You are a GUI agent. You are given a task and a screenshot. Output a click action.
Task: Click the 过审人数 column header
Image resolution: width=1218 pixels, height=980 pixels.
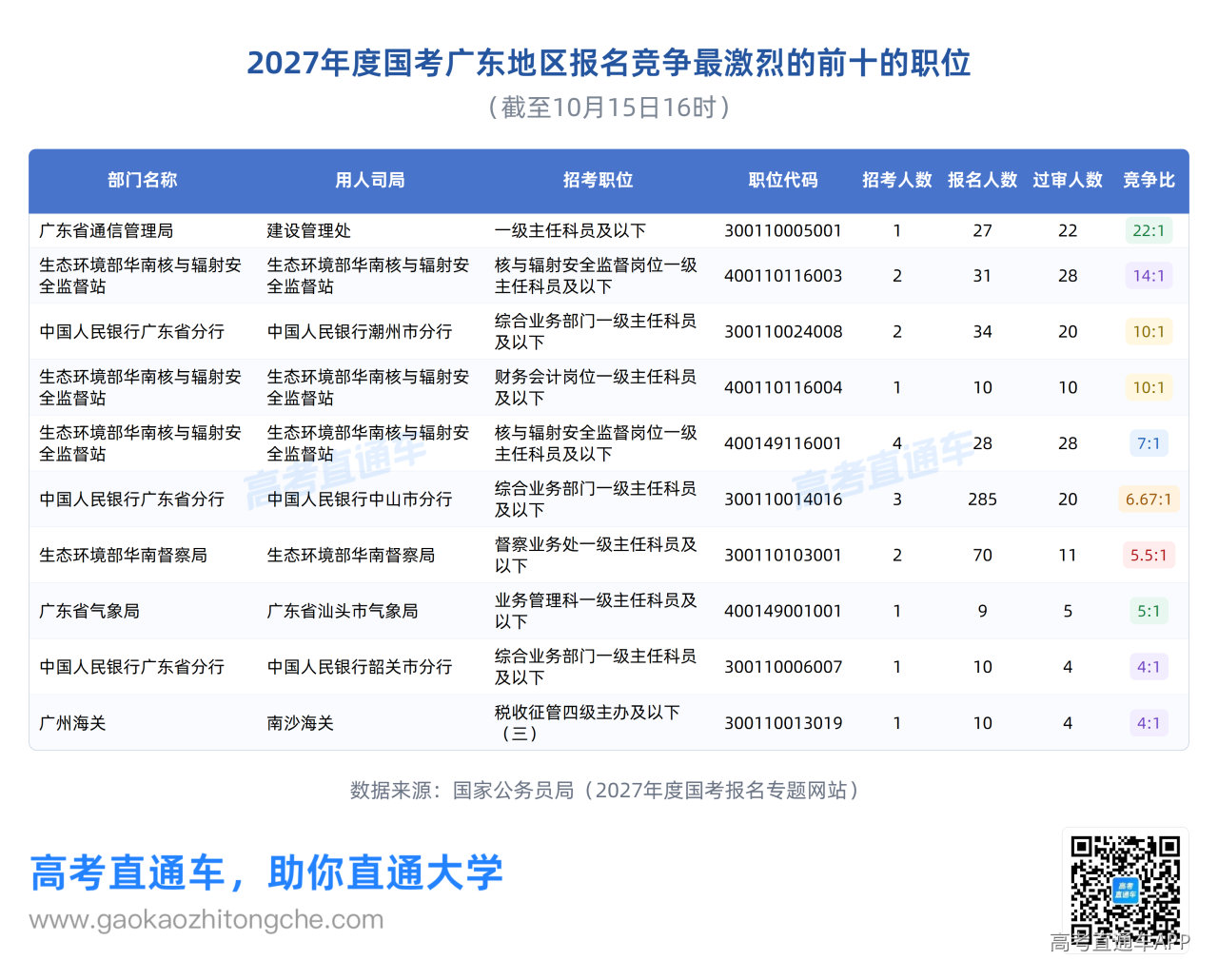coord(1068,180)
